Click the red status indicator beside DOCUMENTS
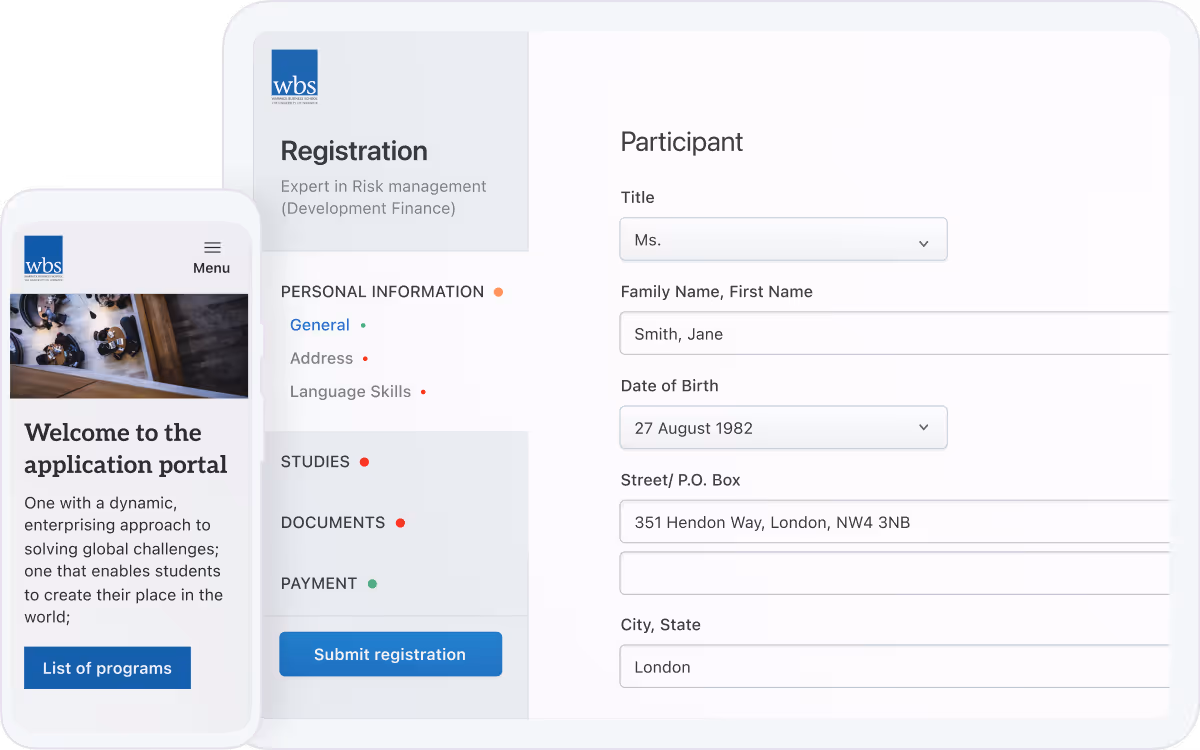The height and width of the screenshot is (750, 1200). [x=400, y=522]
